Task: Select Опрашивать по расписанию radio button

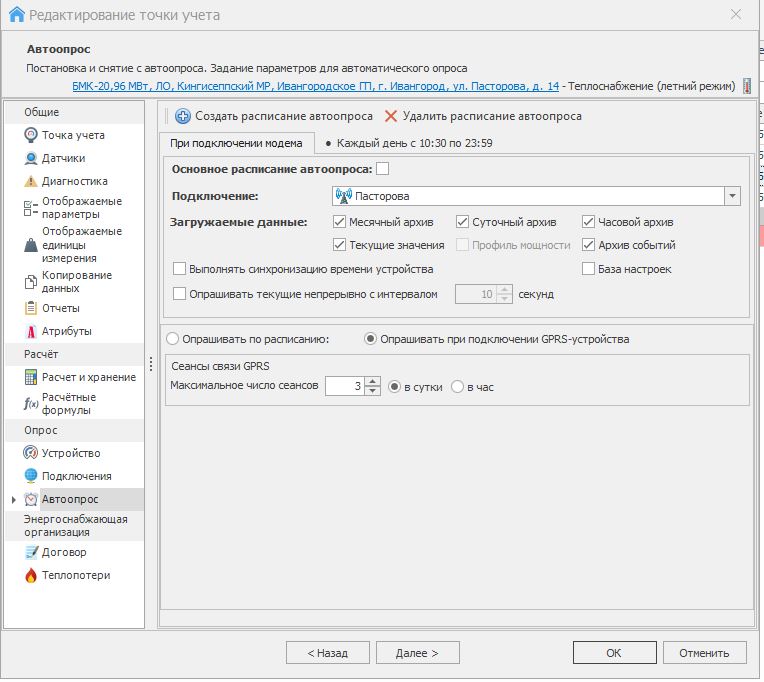Action: tap(173, 339)
